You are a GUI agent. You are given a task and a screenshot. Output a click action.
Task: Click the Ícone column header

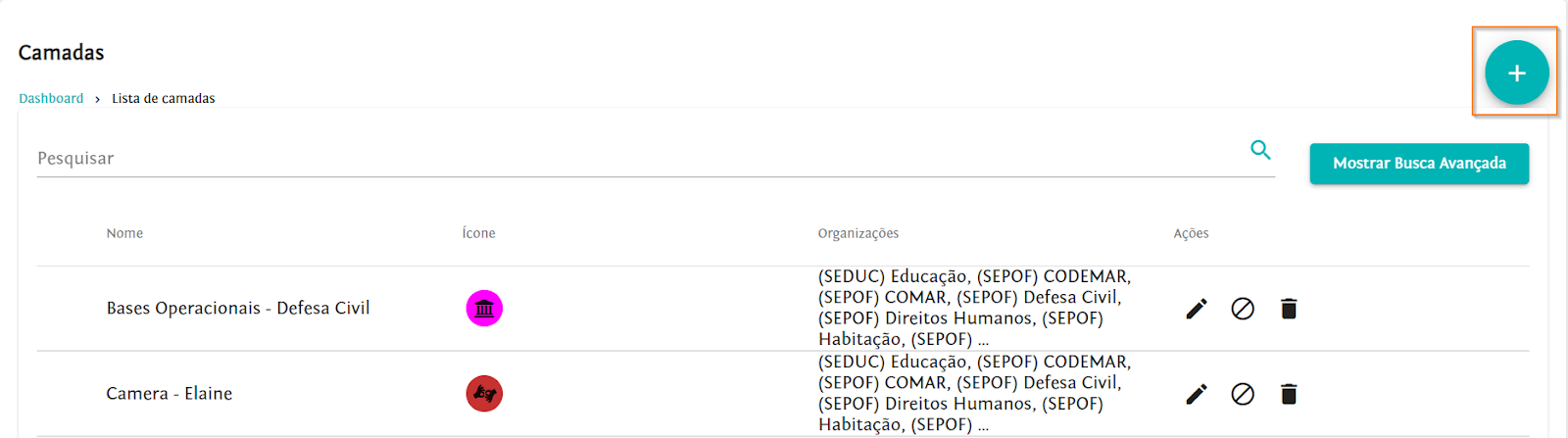click(x=478, y=233)
